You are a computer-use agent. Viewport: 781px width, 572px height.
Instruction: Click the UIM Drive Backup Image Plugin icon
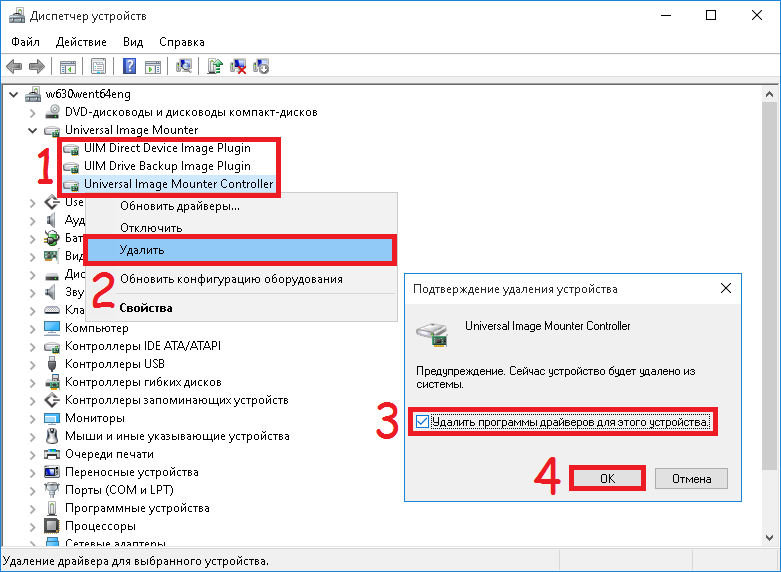(71, 166)
